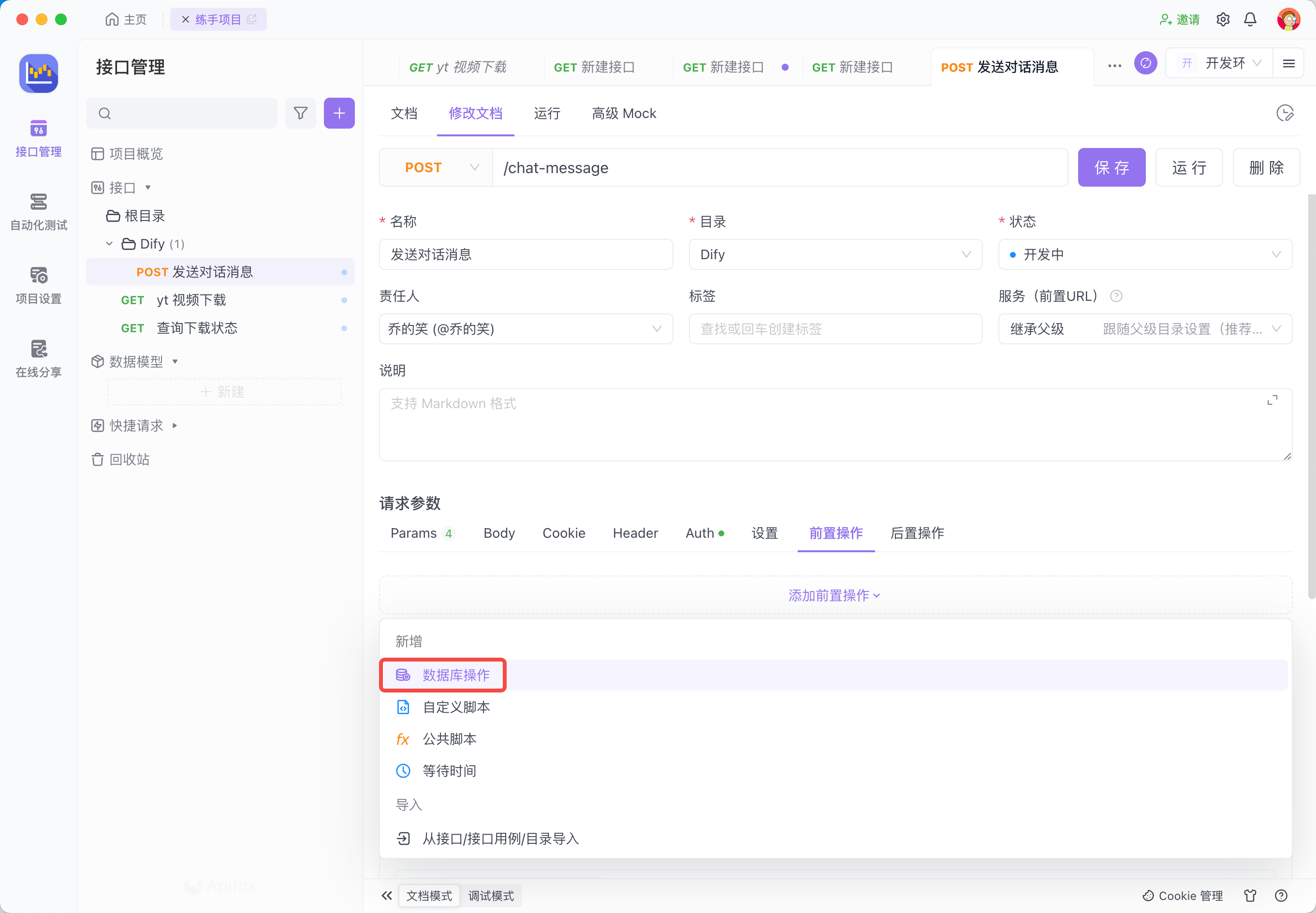
Task: Click the 运行 button next to 保存
Action: point(1188,168)
